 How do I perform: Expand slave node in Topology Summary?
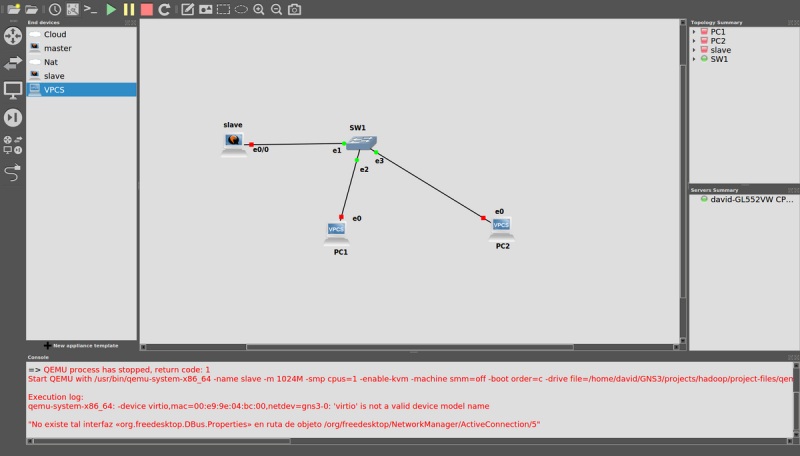[694, 50]
